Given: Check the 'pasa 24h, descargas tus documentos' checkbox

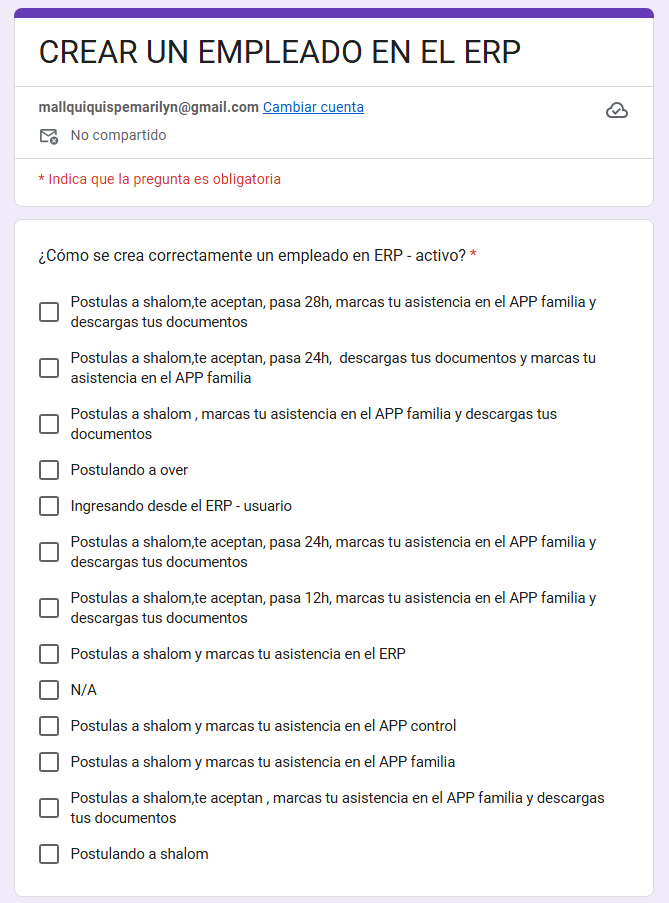Looking at the screenshot, I should coord(49,368).
